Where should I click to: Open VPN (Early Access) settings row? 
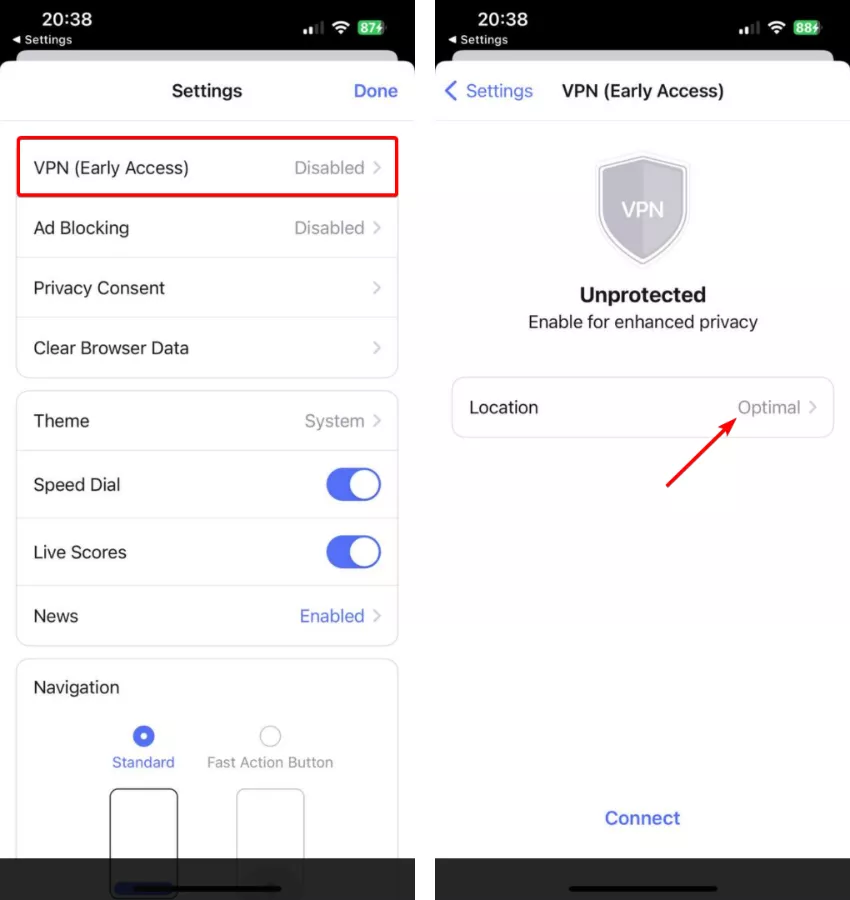pyautogui.click(x=207, y=168)
